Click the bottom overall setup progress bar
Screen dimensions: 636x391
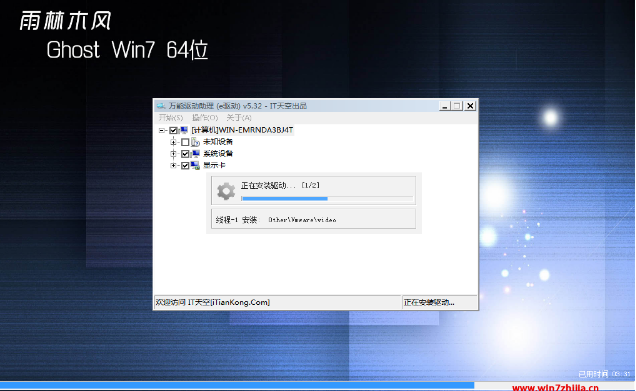pos(318,385)
